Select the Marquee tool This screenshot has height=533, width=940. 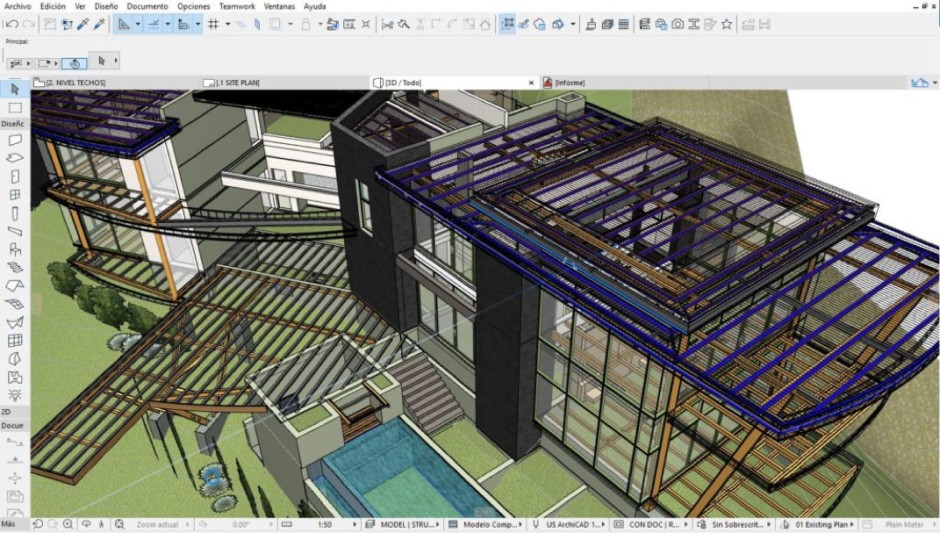(15, 107)
